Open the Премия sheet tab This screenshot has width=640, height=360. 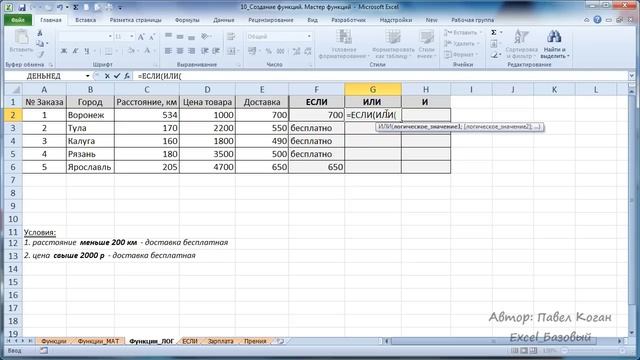pos(255,341)
